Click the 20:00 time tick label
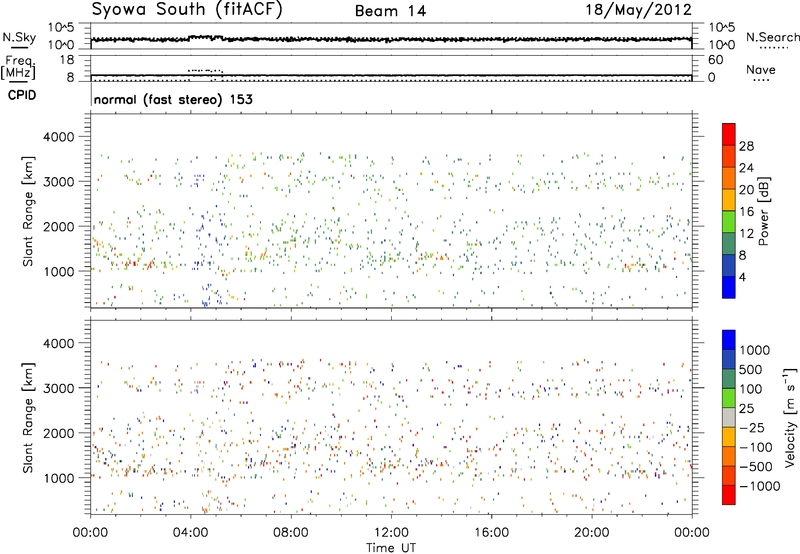 coord(592,533)
